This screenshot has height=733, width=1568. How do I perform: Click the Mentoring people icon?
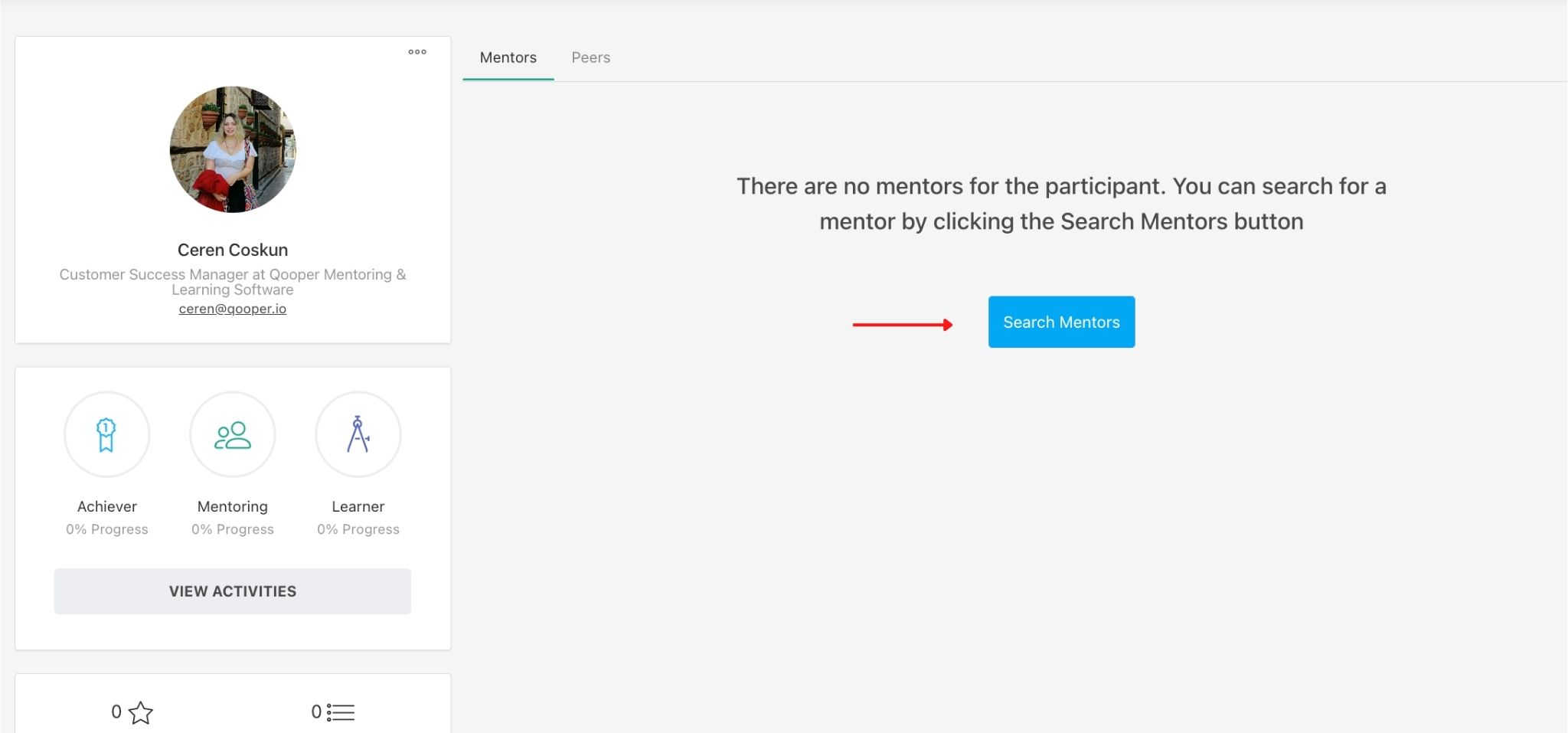click(x=233, y=434)
